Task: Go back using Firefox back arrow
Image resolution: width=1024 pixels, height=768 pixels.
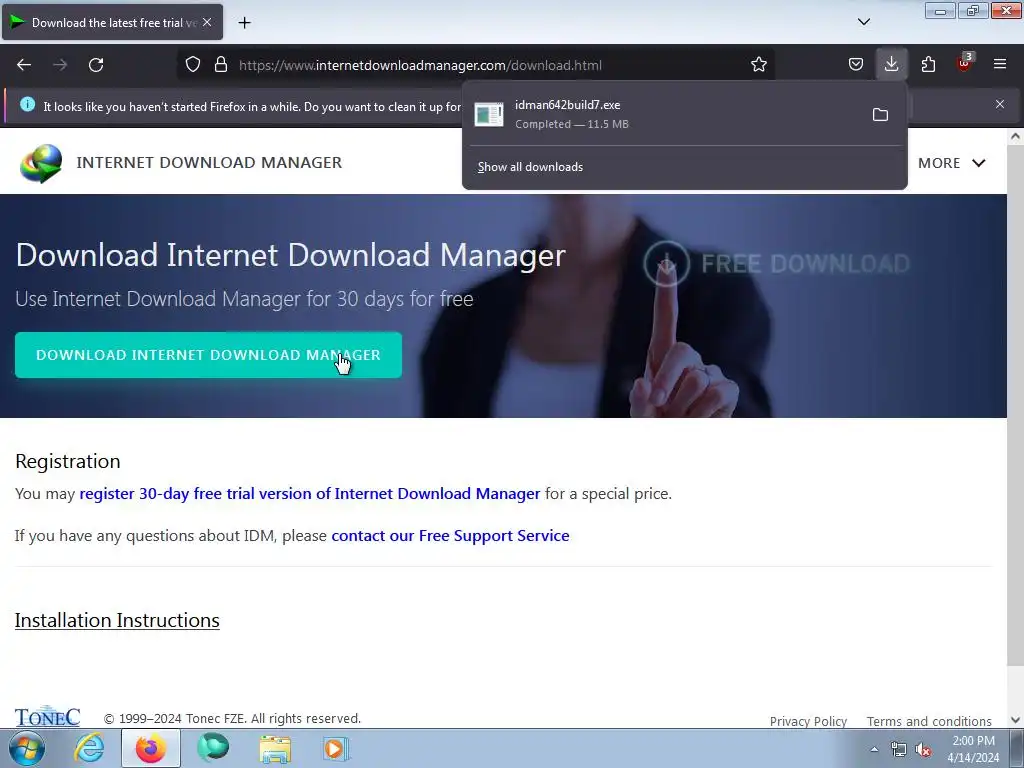Action: [x=24, y=65]
